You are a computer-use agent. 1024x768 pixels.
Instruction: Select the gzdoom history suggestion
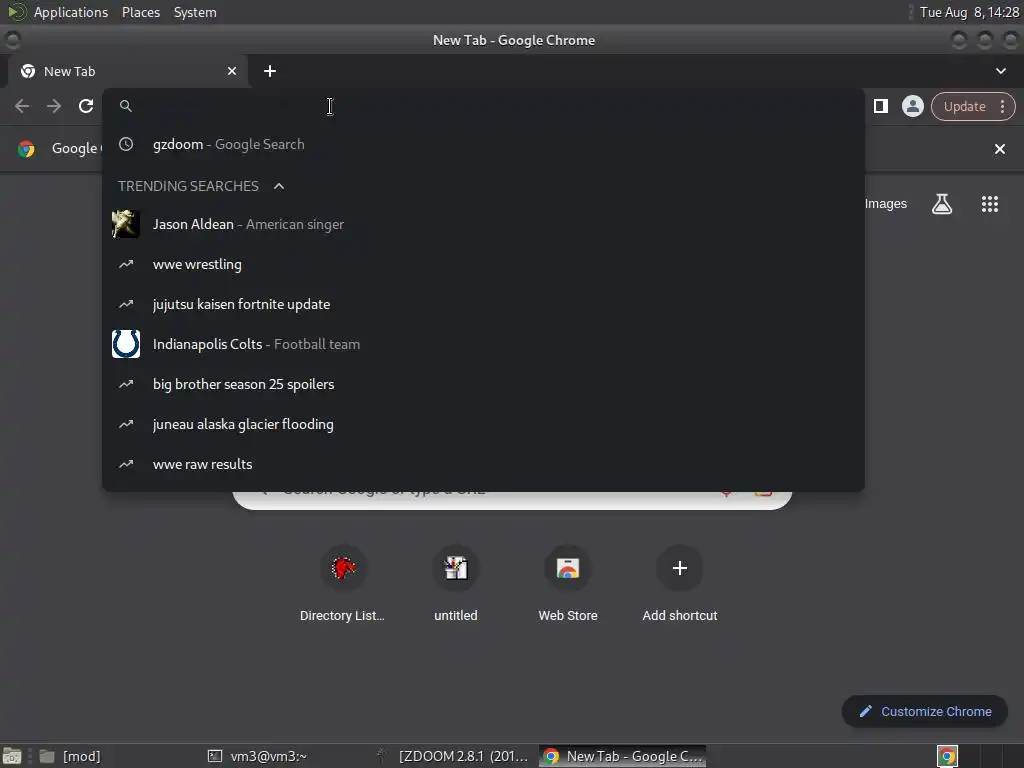pyautogui.click(x=483, y=144)
